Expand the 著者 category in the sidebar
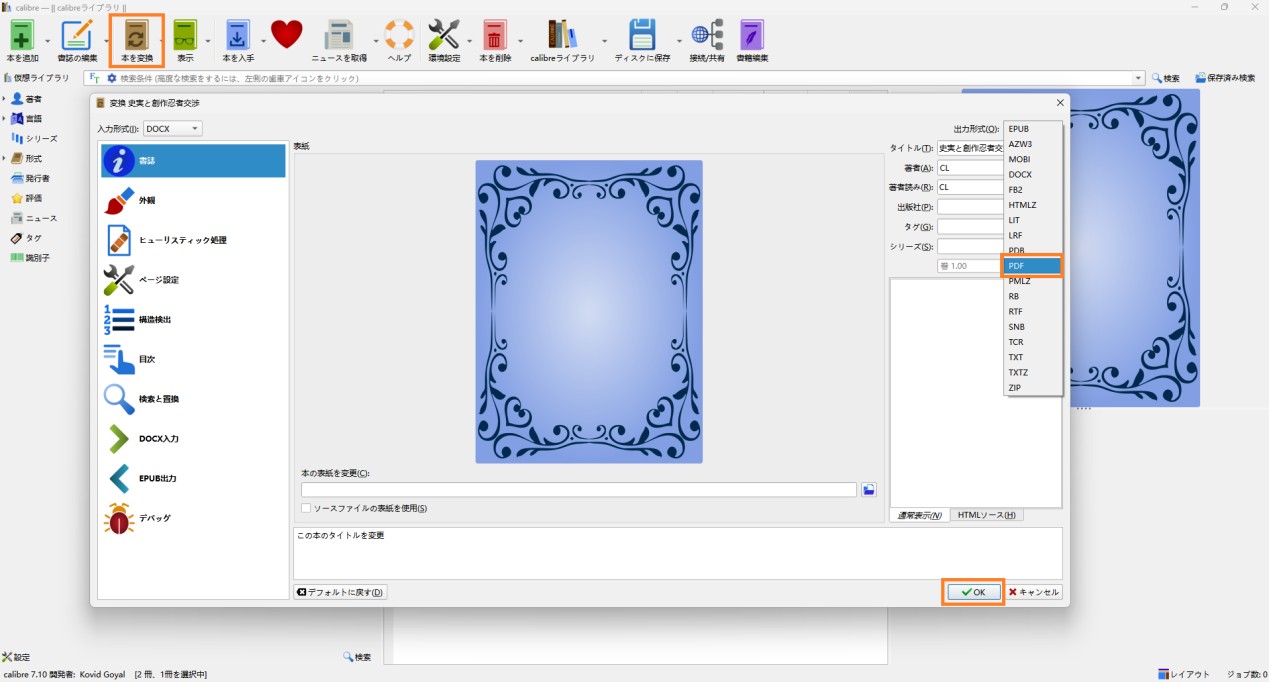Viewport: 1269px width, 682px height. coord(4,99)
